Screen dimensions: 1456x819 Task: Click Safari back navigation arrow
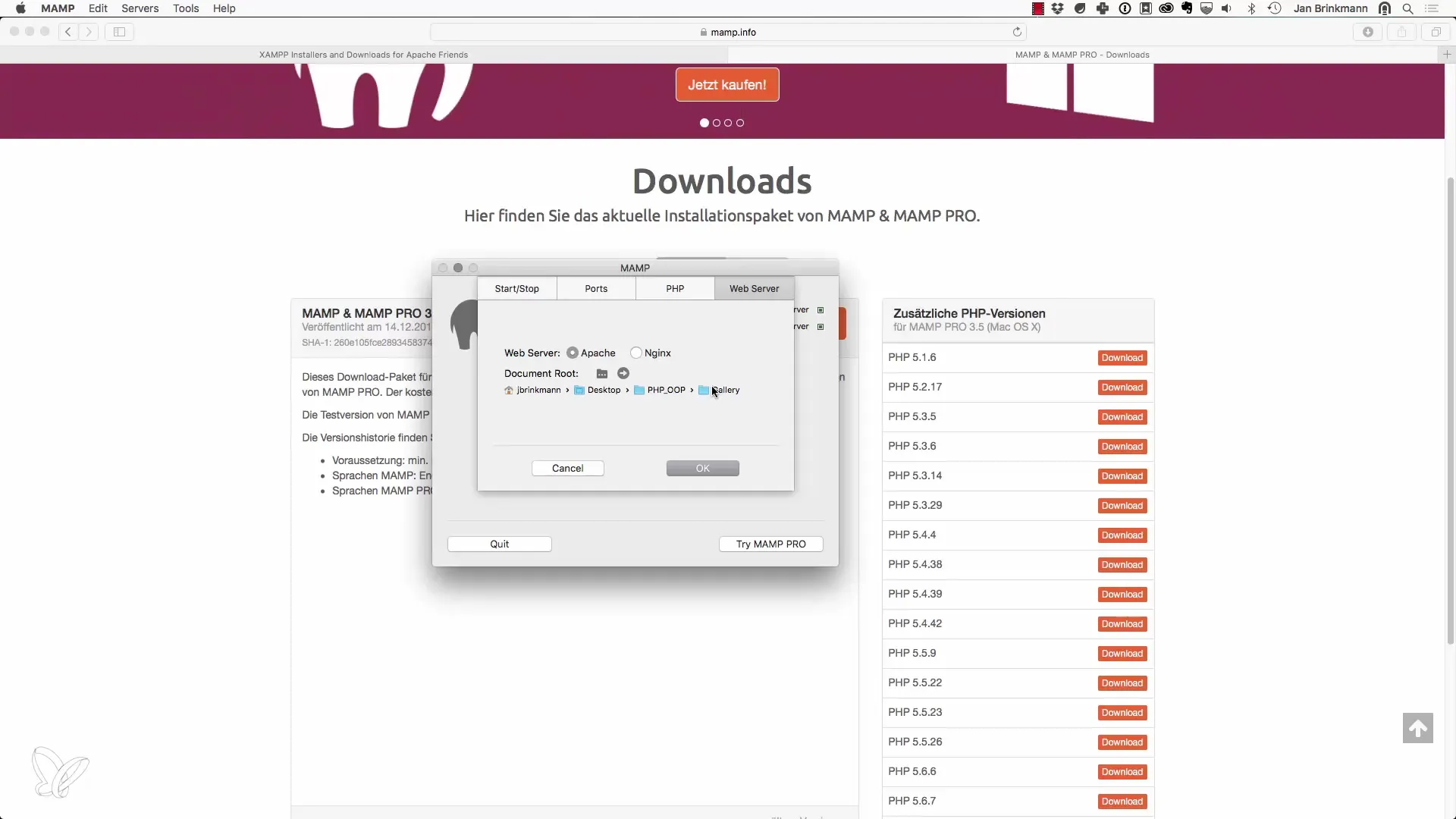68,32
